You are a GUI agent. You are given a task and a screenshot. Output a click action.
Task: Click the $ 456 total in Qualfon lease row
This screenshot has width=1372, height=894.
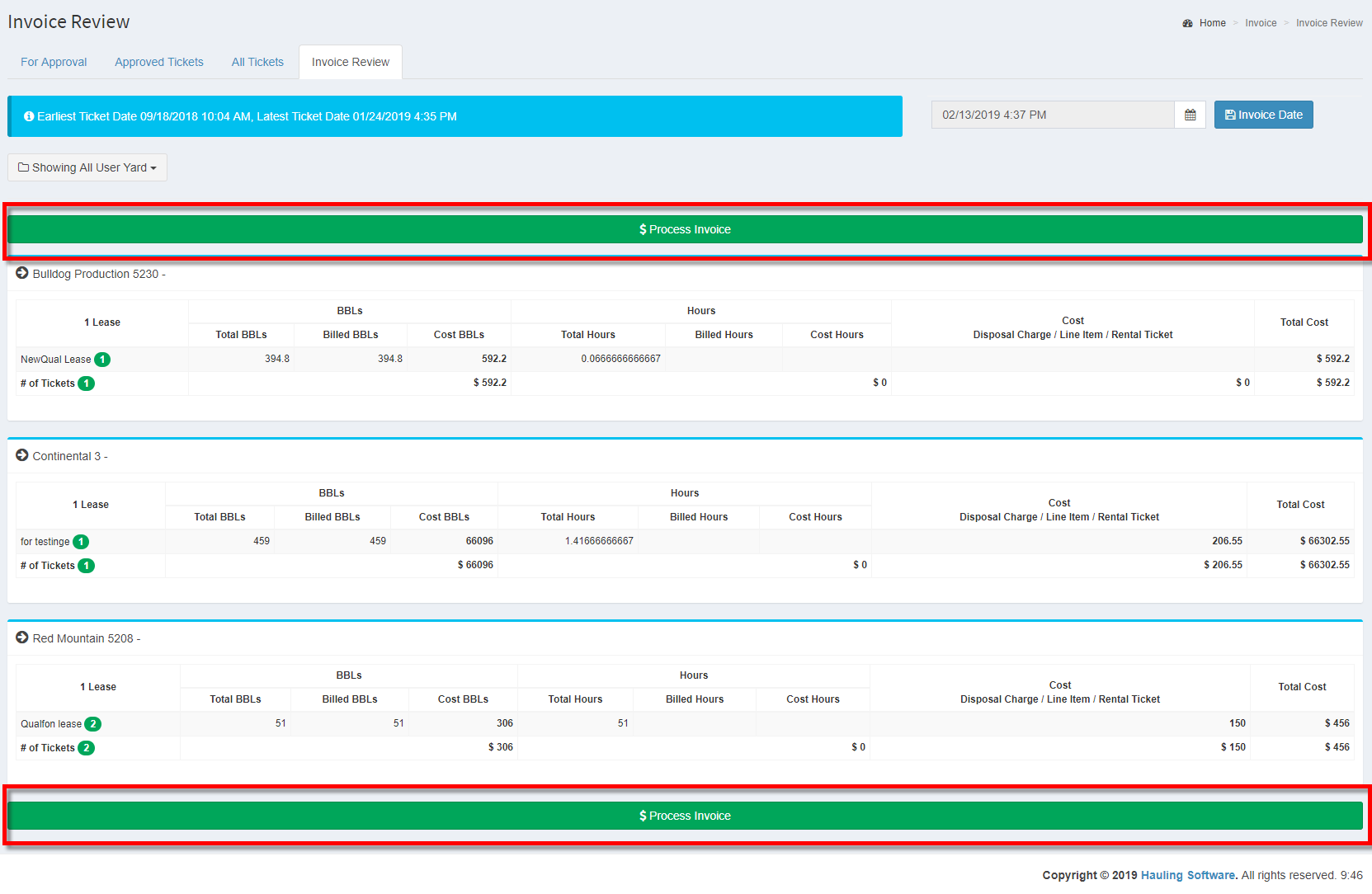(x=1337, y=723)
